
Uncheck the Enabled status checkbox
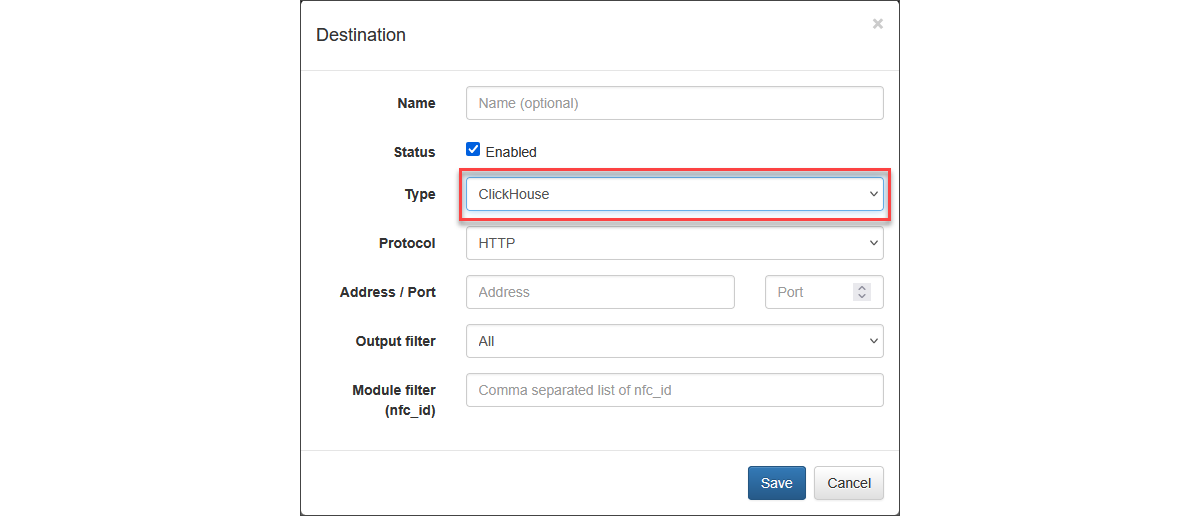click(x=473, y=150)
